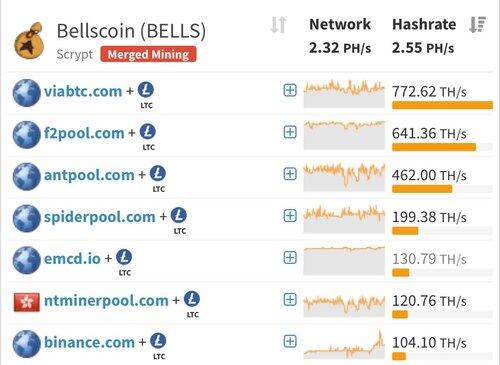Expand viabtc.com details with plus icon
This screenshot has height=365, width=500.
[290, 90]
